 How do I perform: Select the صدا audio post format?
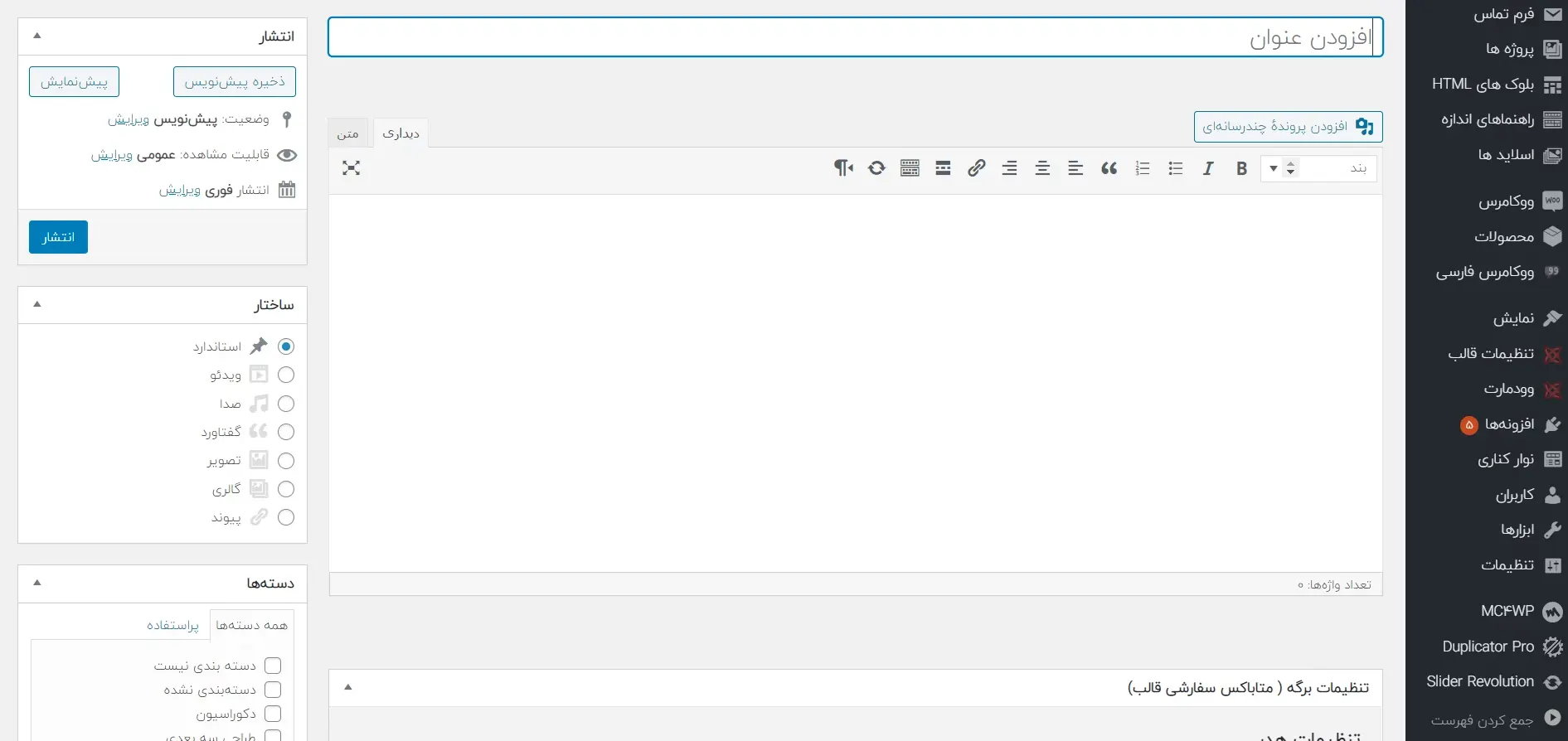[286, 404]
